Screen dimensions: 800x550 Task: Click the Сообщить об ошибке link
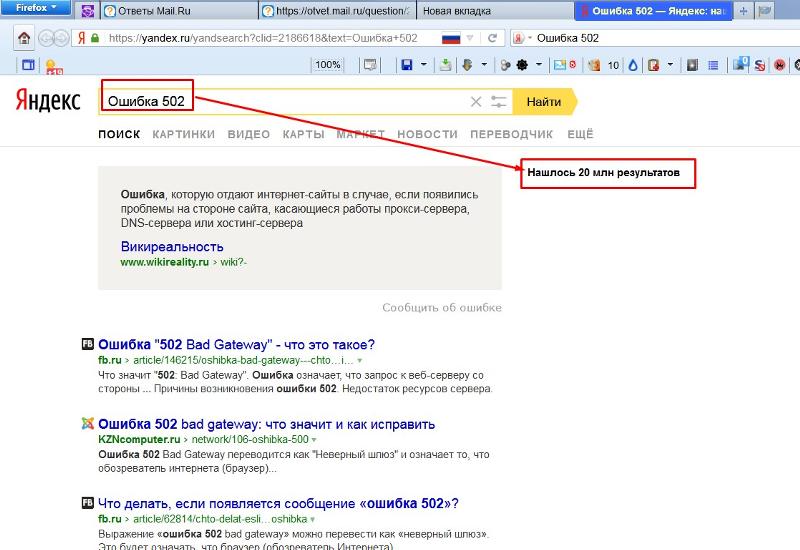tap(442, 308)
